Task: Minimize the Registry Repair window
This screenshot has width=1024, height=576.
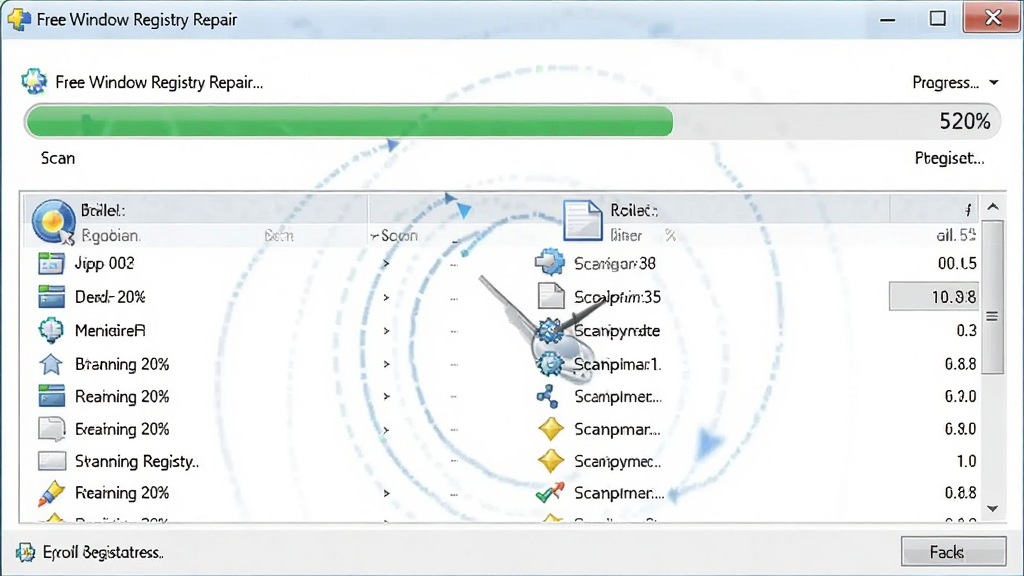Action: (x=887, y=20)
